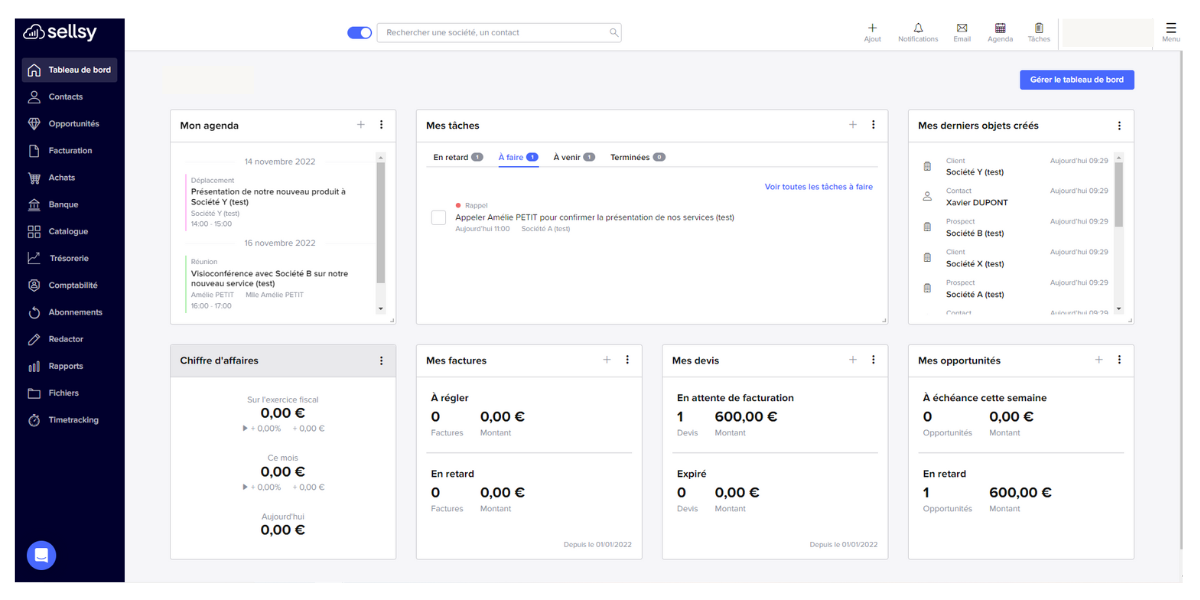Open the Comptabilité icon
Screen dimensions: 1200x600
click(x=34, y=285)
